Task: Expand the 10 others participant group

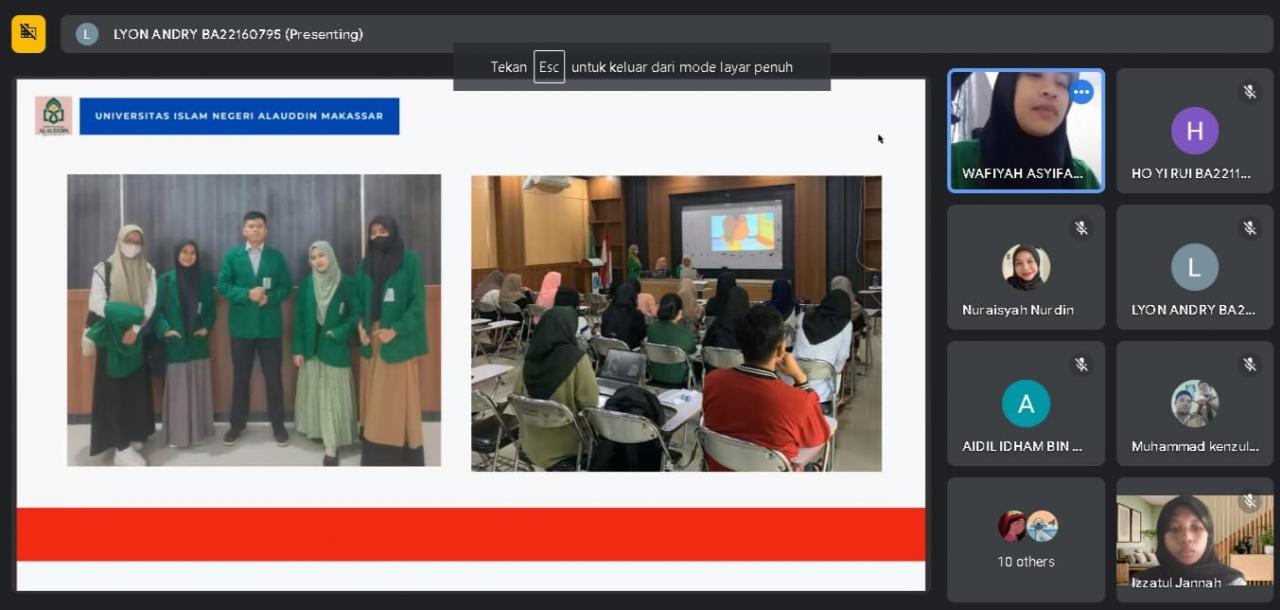Action: [x=1026, y=540]
